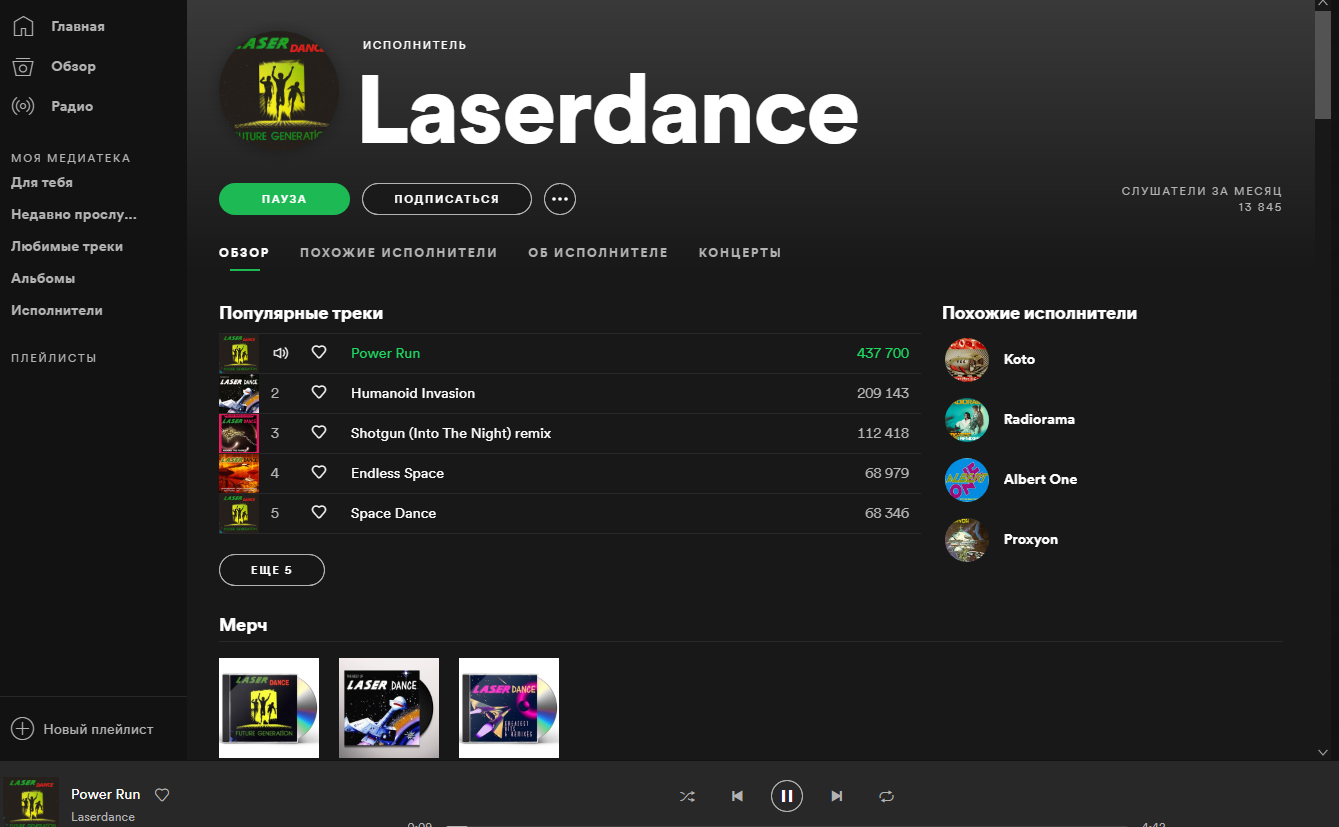Viewport: 1339px width, 827px height.
Task: Open the Best of Laserdance vinyl merch item
Action: coord(389,708)
